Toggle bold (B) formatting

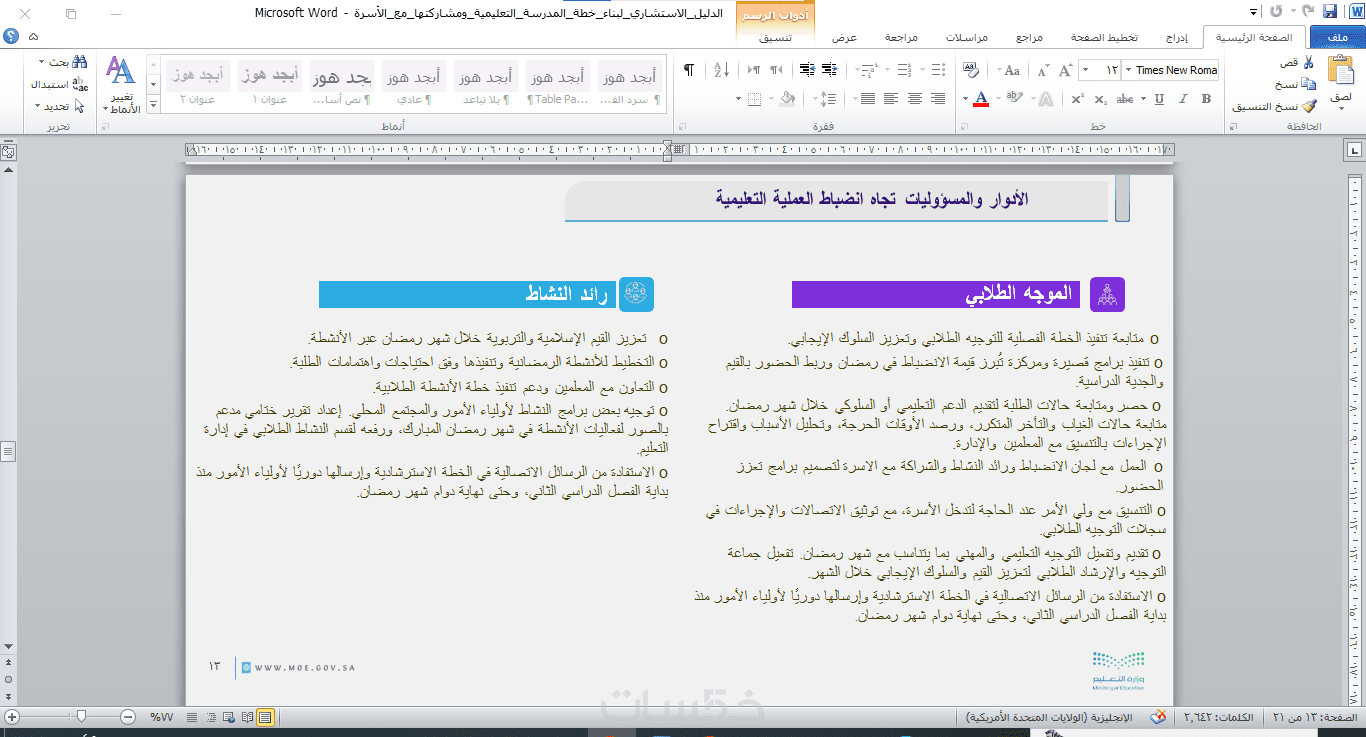click(1207, 98)
